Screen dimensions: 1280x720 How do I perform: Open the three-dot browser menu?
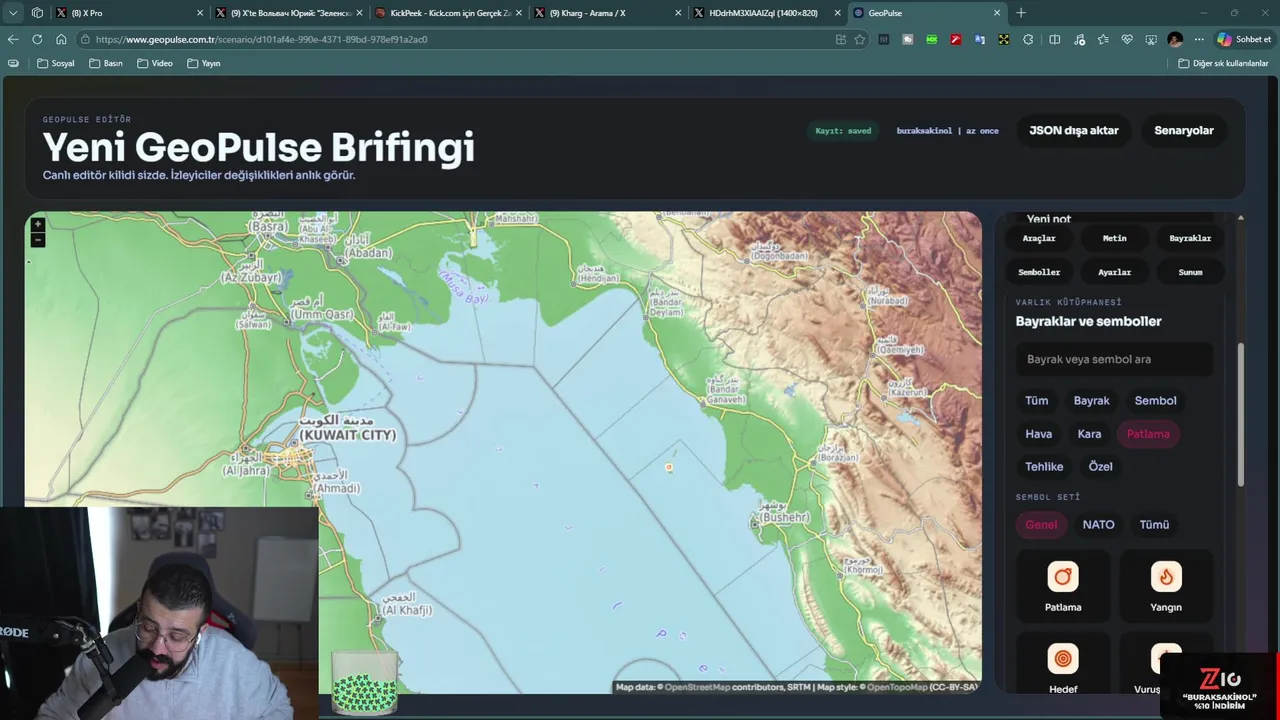[1199, 39]
